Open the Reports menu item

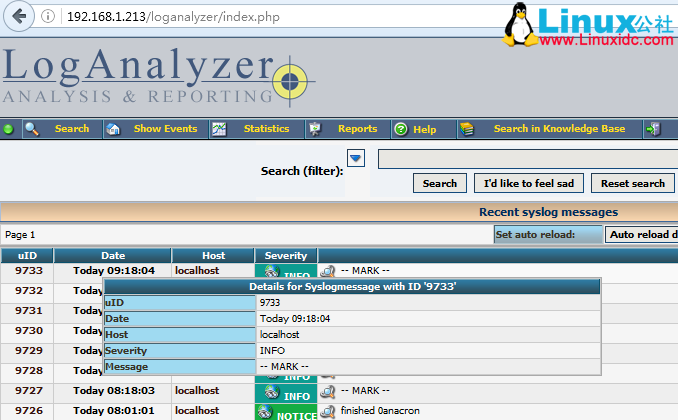pyautogui.click(x=357, y=129)
